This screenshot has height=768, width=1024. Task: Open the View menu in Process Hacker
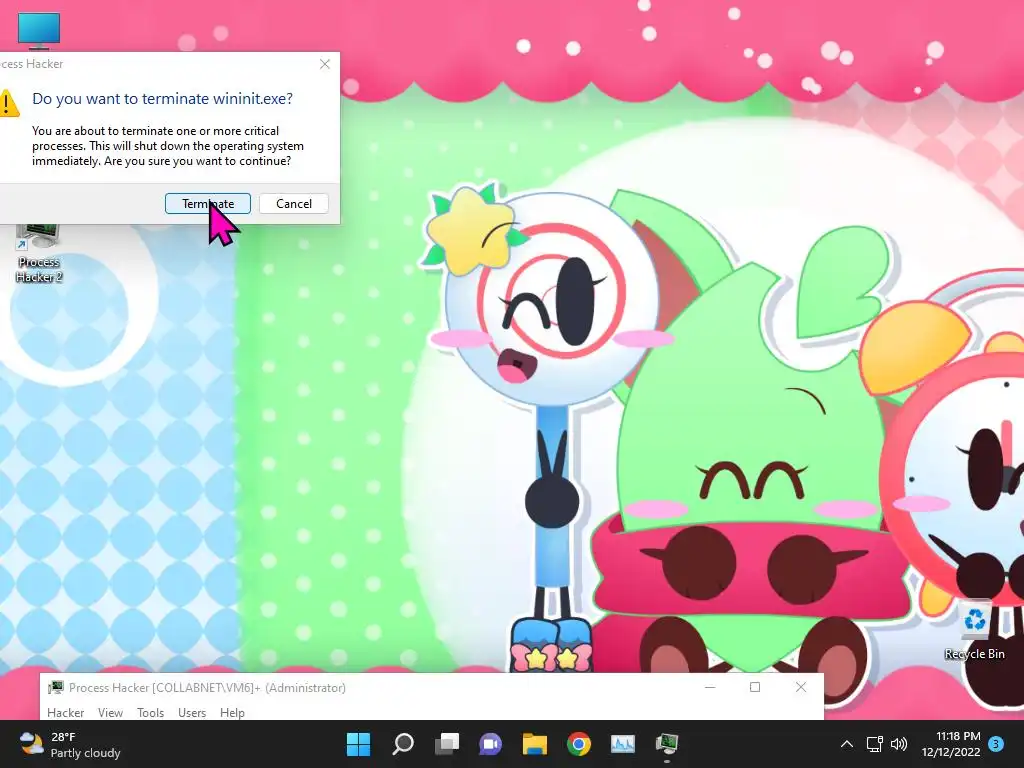(x=110, y=712)
